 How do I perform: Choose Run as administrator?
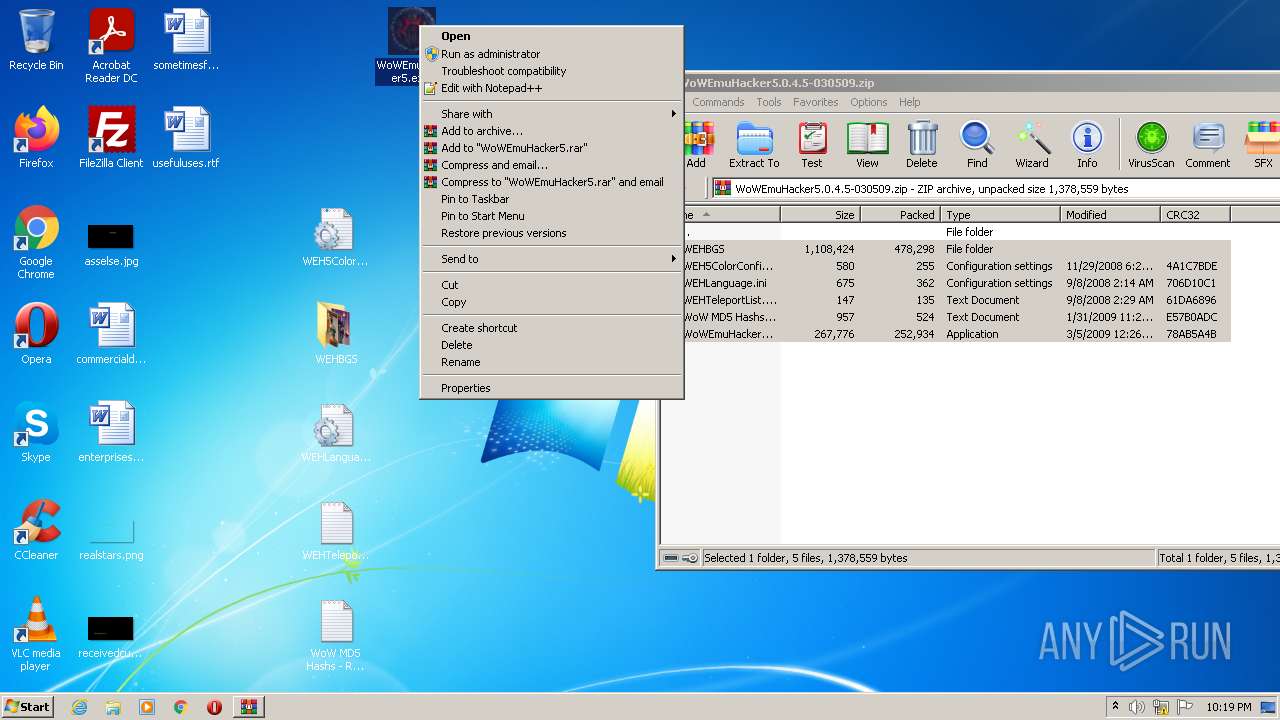(551, 54)
